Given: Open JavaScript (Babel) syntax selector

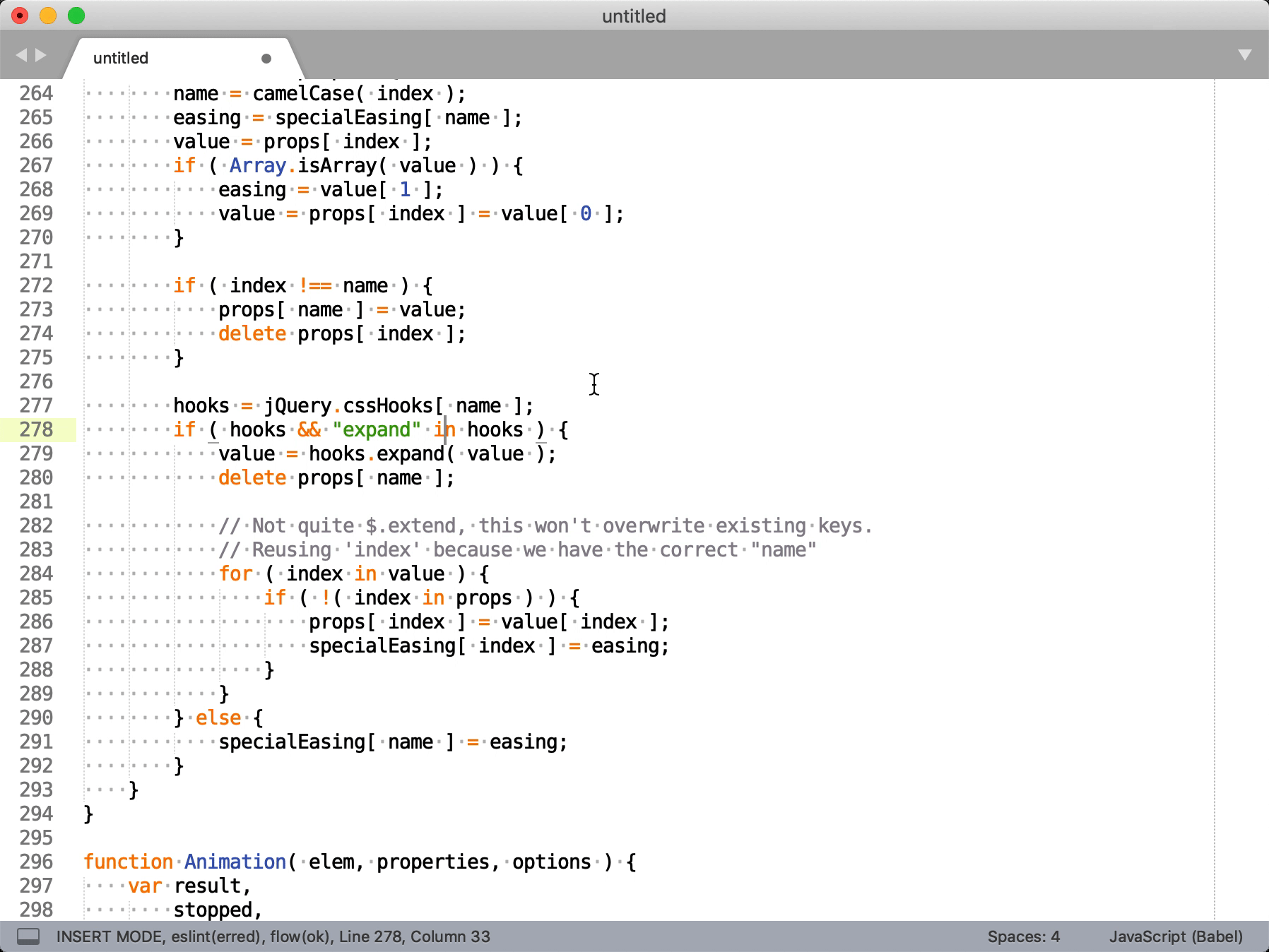Looking at the screenshot, I should 1176,936.
